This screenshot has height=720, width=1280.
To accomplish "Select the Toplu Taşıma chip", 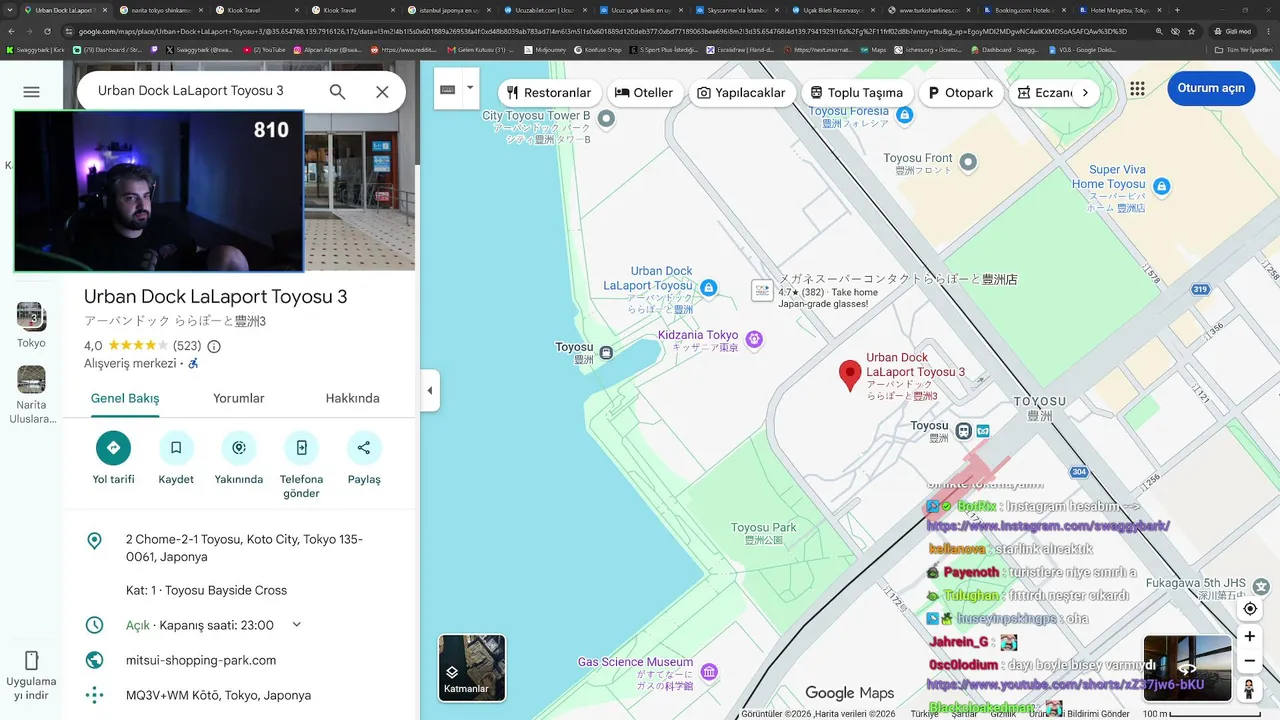I will click(857, 92).
